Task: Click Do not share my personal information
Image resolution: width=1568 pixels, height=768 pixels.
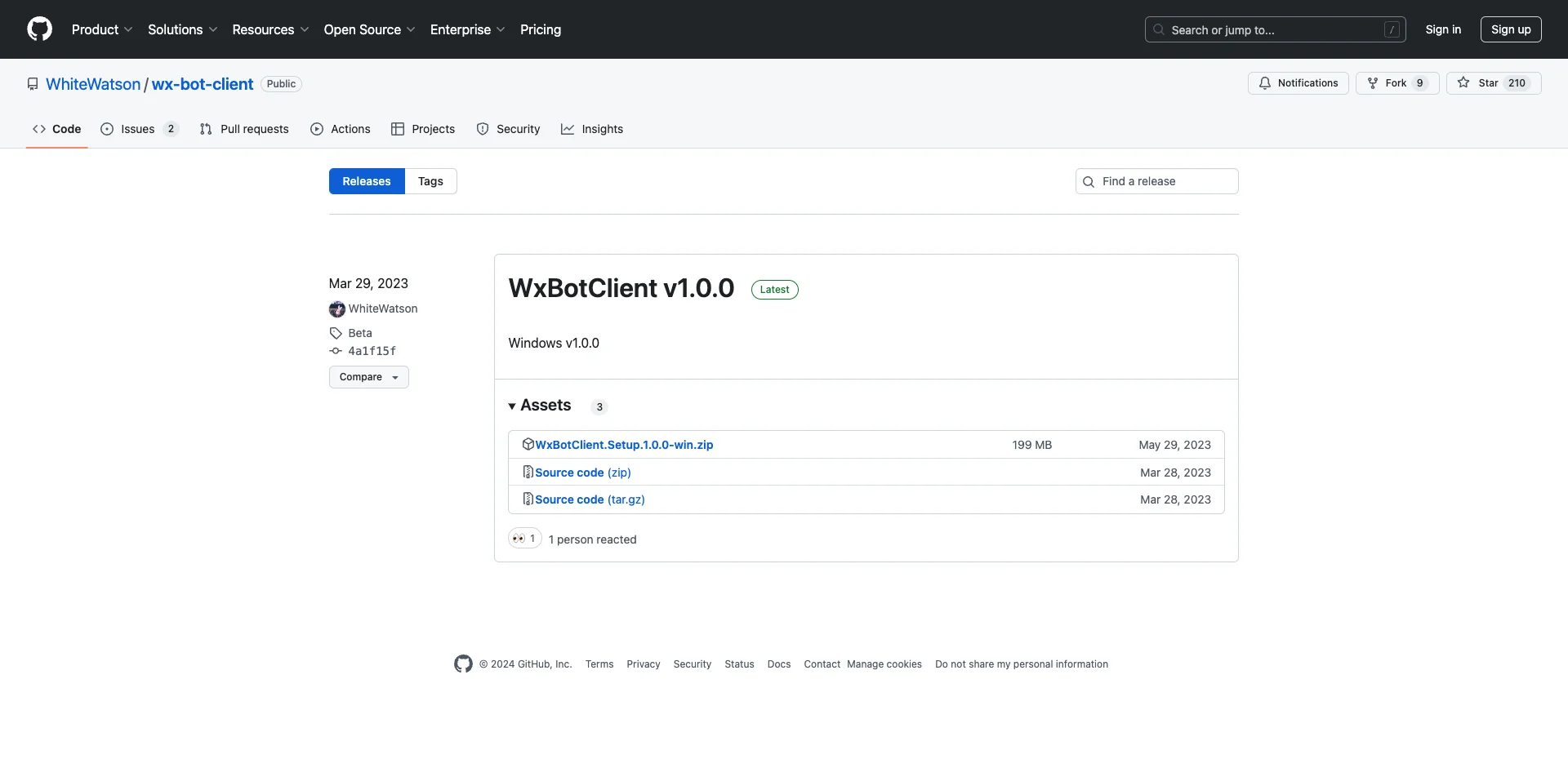Action: (1022, 664)
